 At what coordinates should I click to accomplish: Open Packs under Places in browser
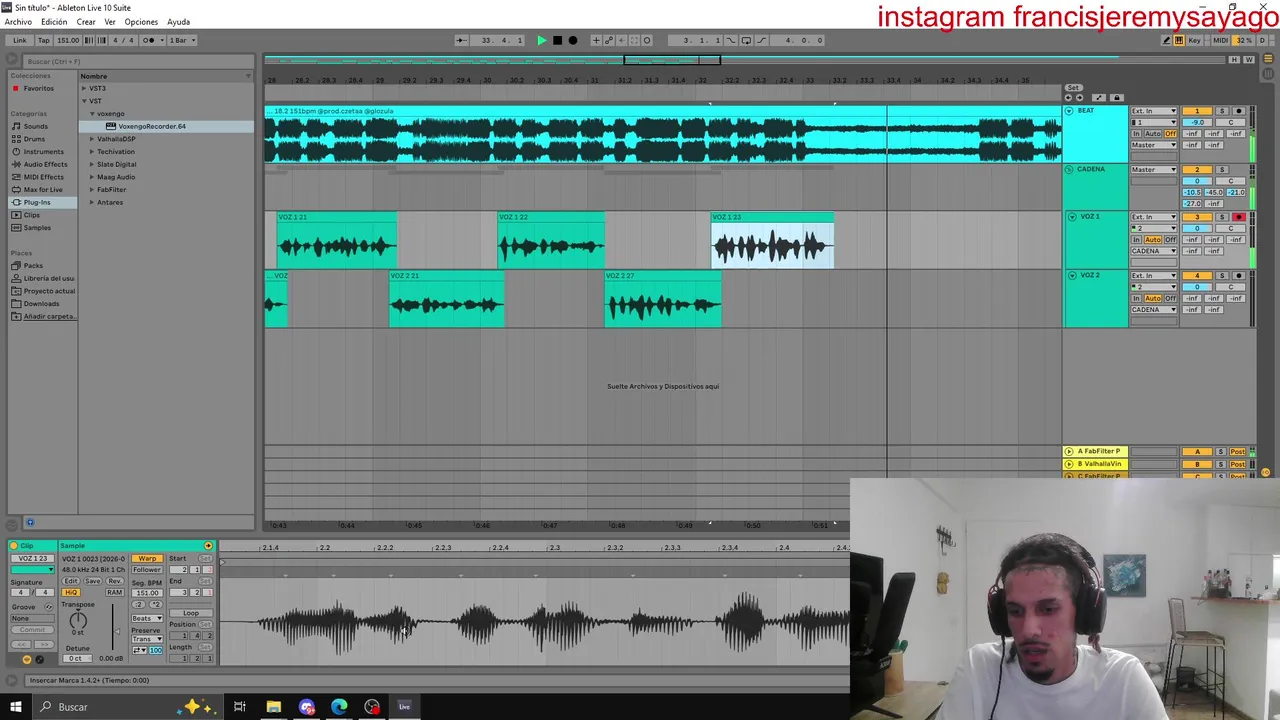click(33, 265)
